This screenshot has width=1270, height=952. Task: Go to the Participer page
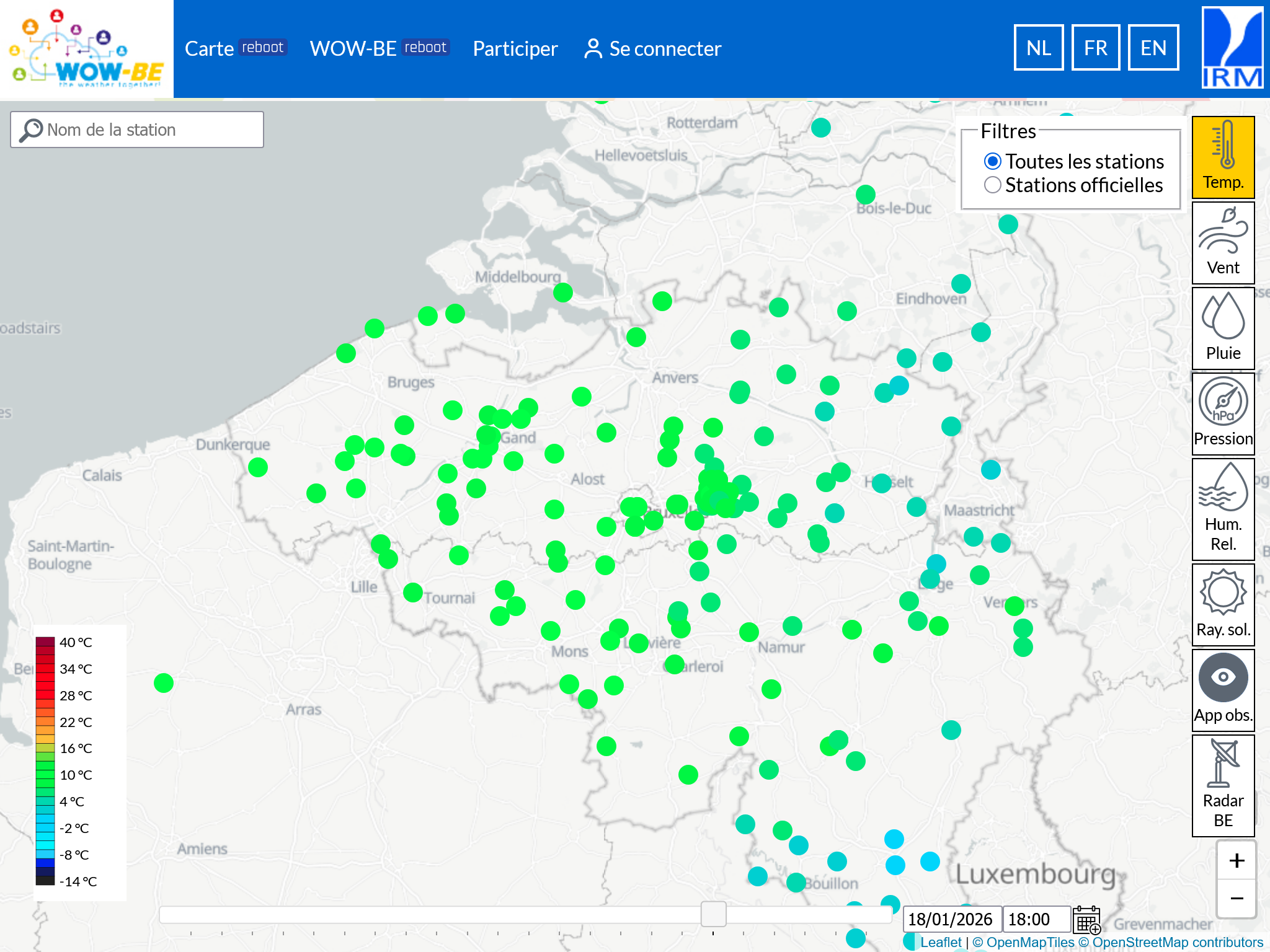point(515,48)
